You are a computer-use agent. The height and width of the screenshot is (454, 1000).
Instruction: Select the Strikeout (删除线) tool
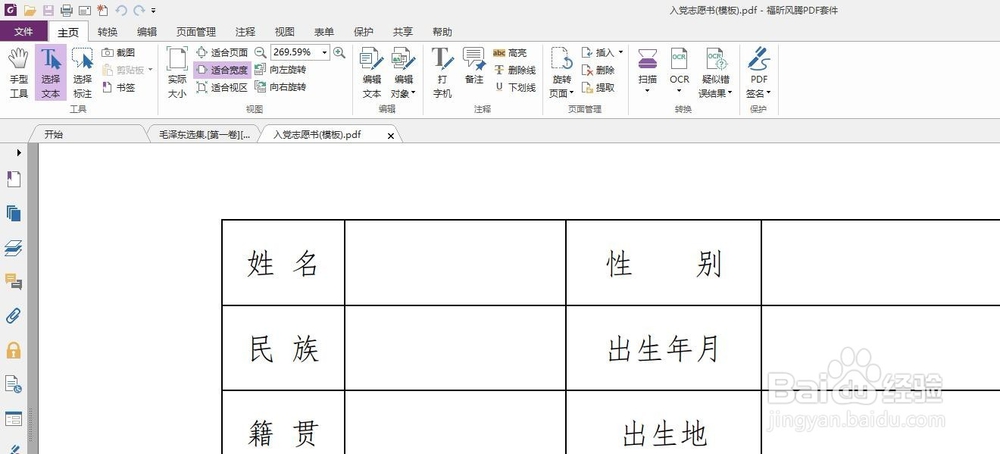pyautogui.click(x=515, y=70)
